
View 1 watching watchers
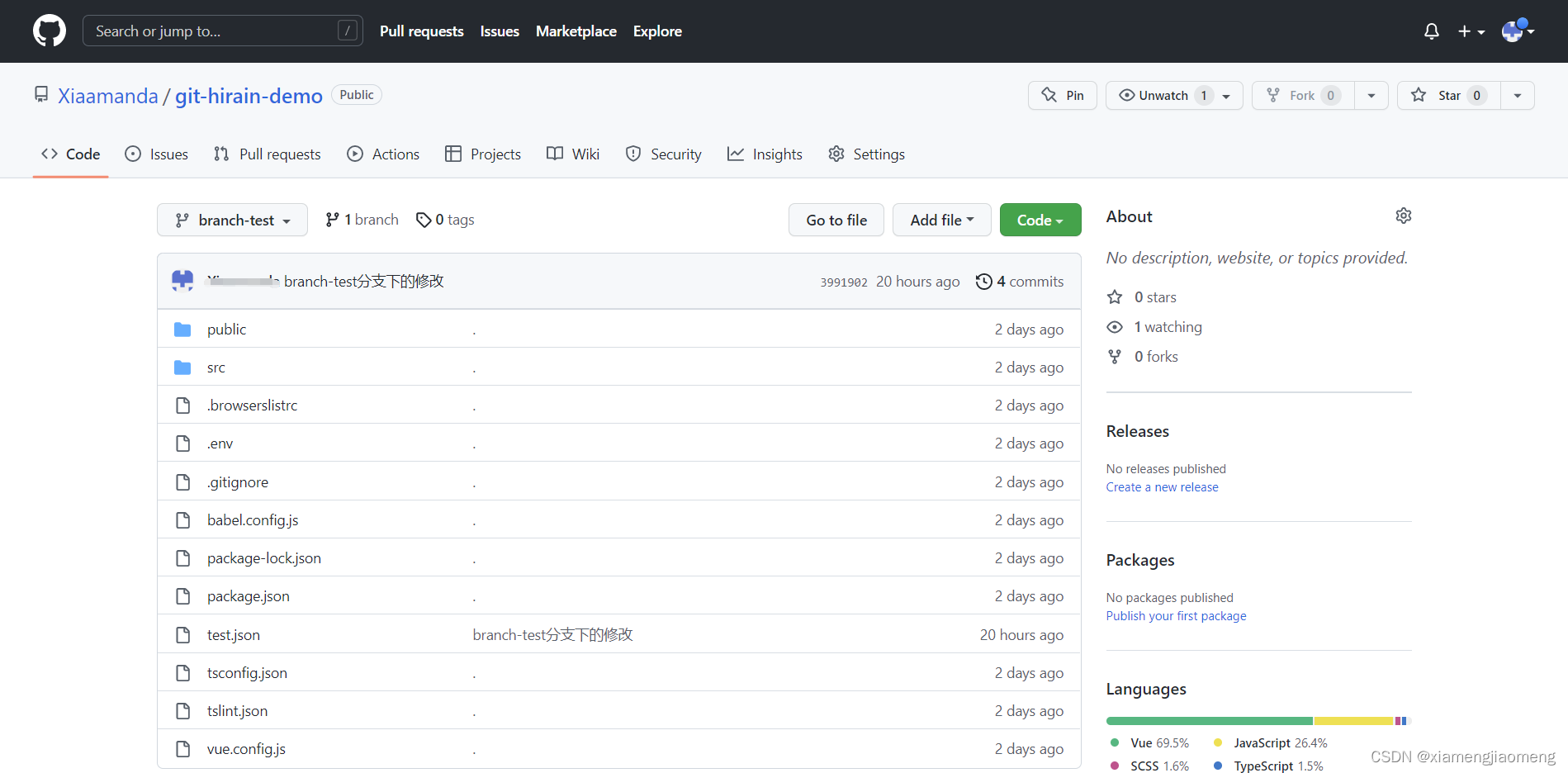point(1154,327)
